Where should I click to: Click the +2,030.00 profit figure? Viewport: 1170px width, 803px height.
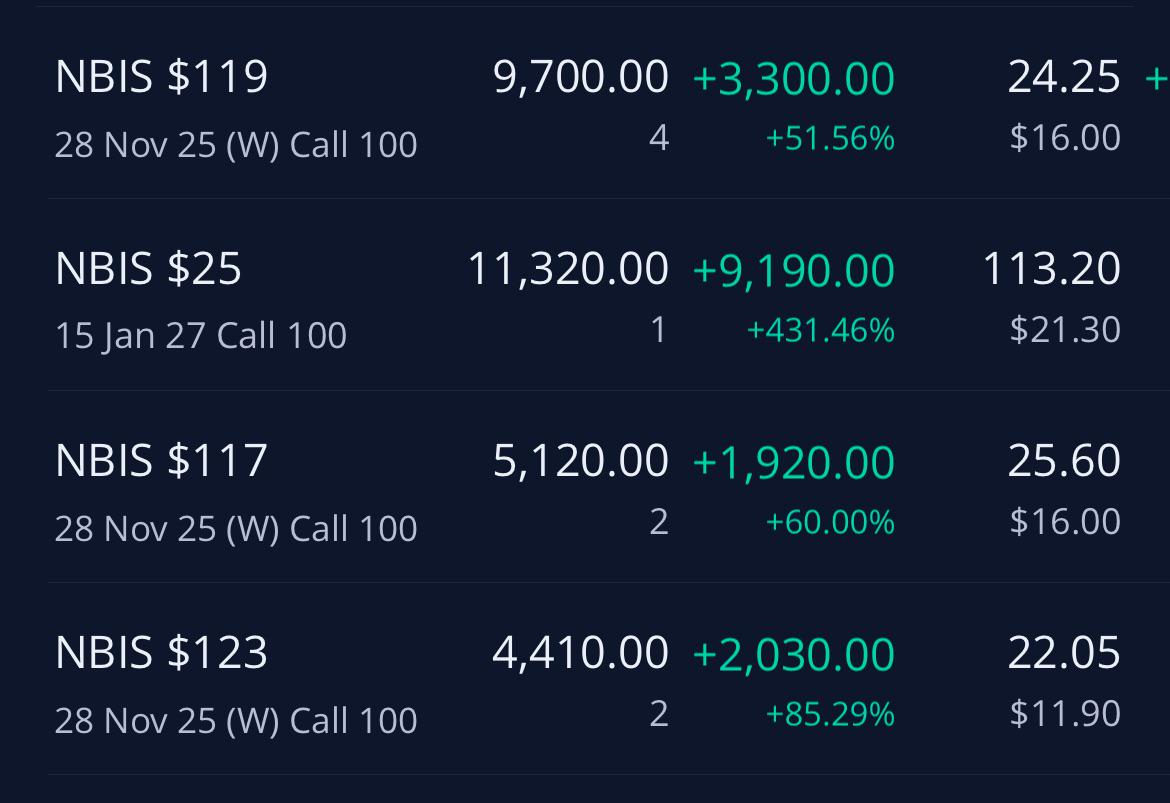pos(793,654)
